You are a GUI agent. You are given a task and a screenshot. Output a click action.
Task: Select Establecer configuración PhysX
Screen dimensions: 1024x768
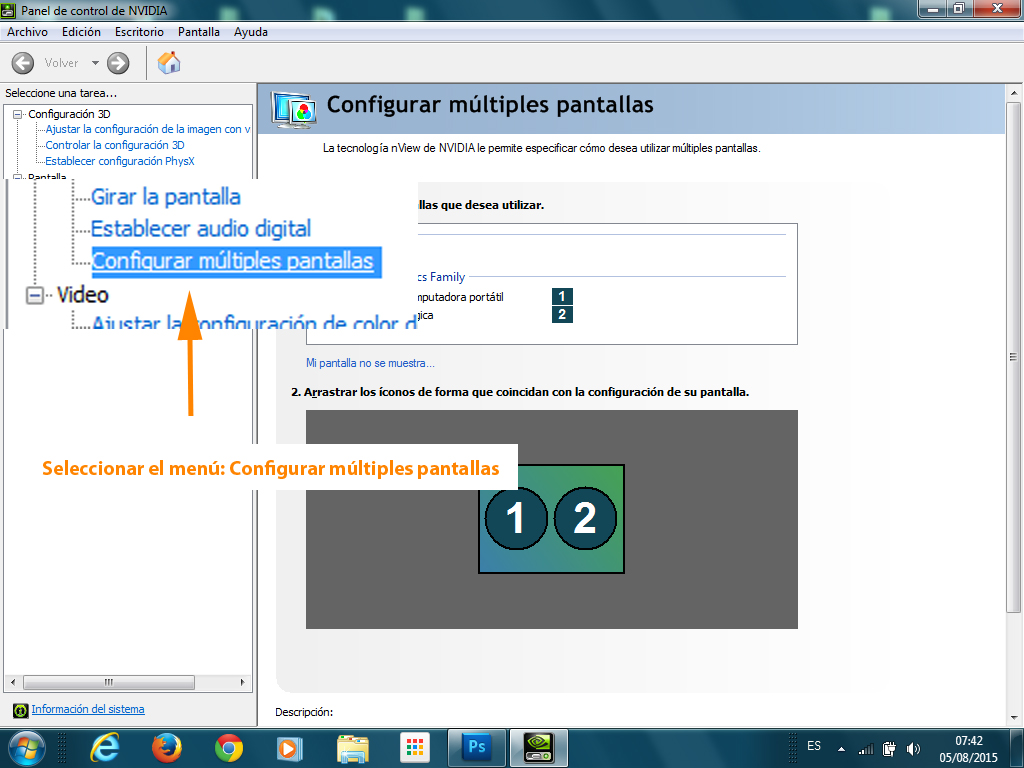(x=120, y=161)
